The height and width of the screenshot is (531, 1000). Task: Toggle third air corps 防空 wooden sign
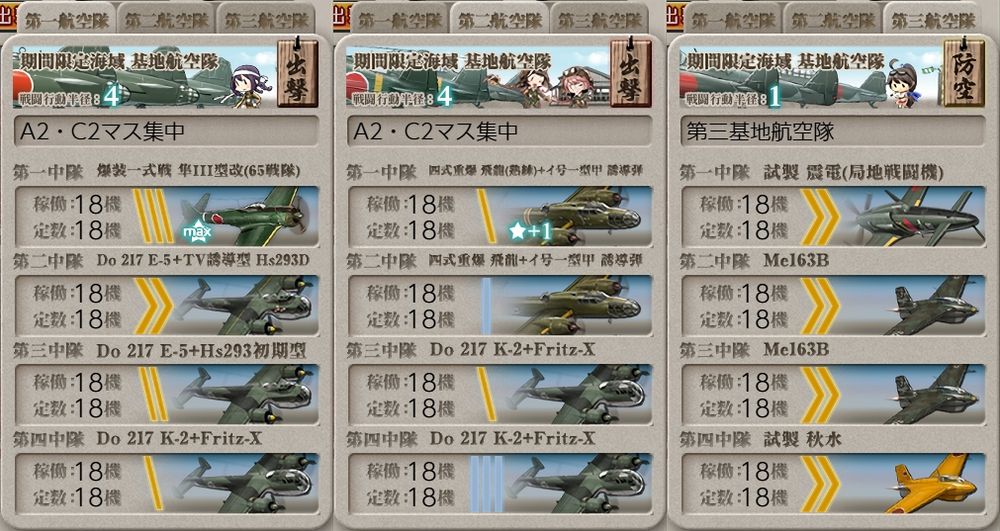(964, 72)
